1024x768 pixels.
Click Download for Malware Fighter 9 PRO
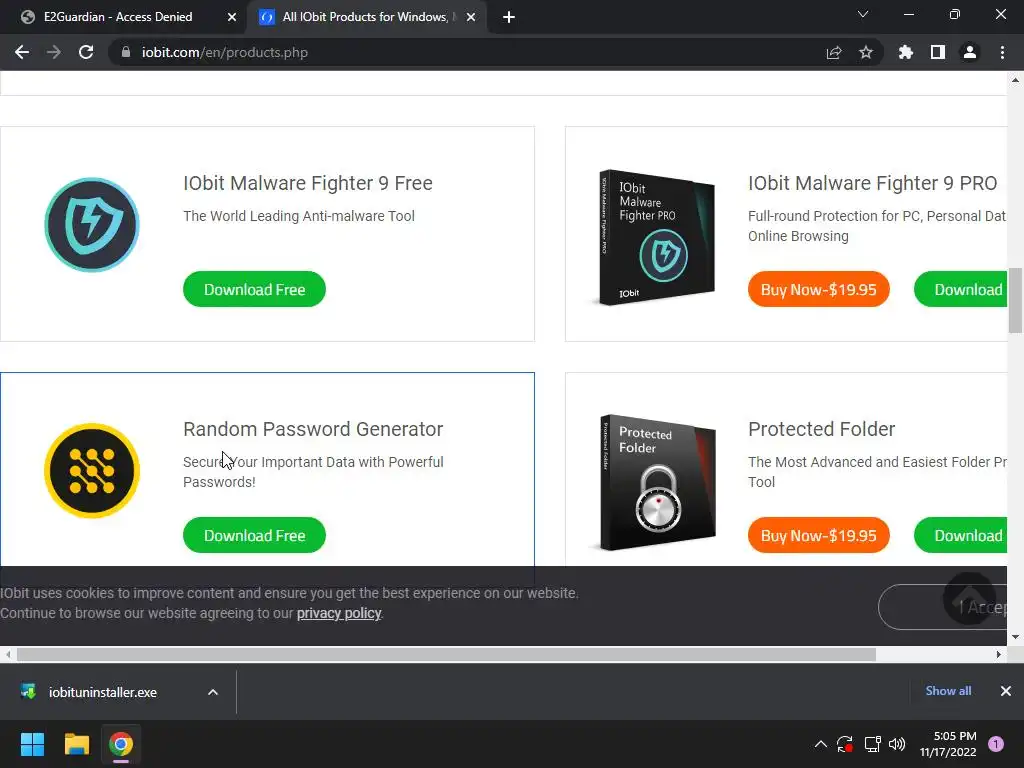tap(961, 289)
